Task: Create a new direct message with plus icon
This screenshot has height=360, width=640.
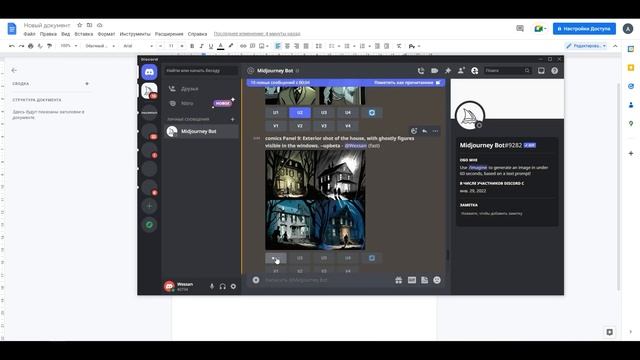Action: [x=233, y=119]
